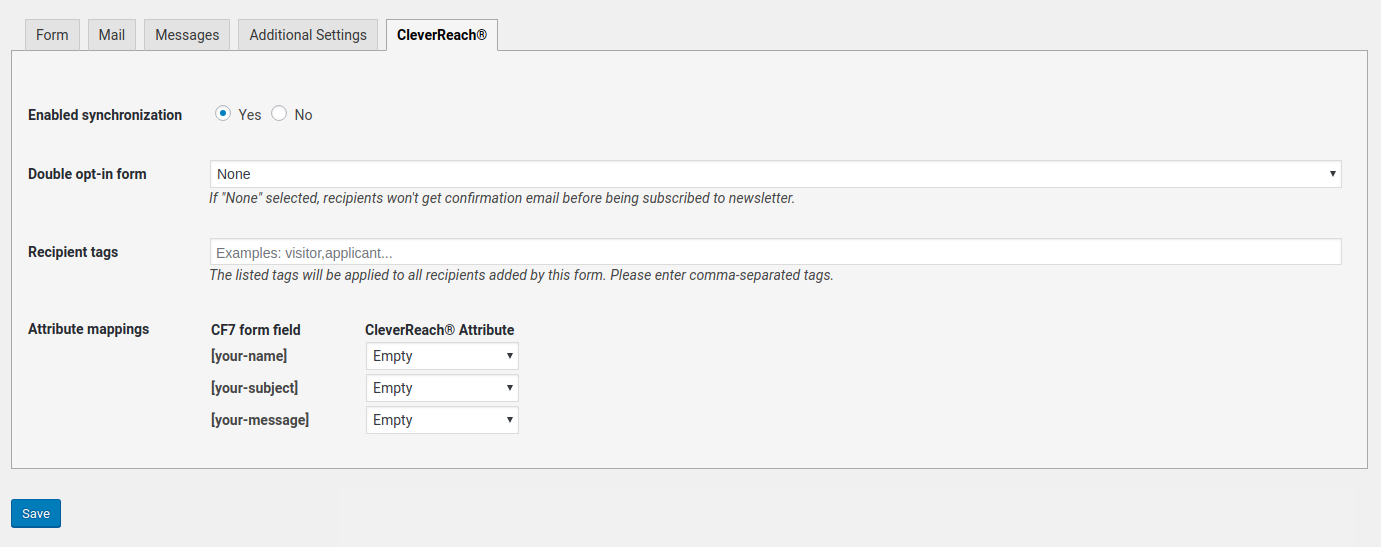Viewport: 1381px width, 547px height.
Task: Switch to the Form tab
Action: tap(52, 35)
